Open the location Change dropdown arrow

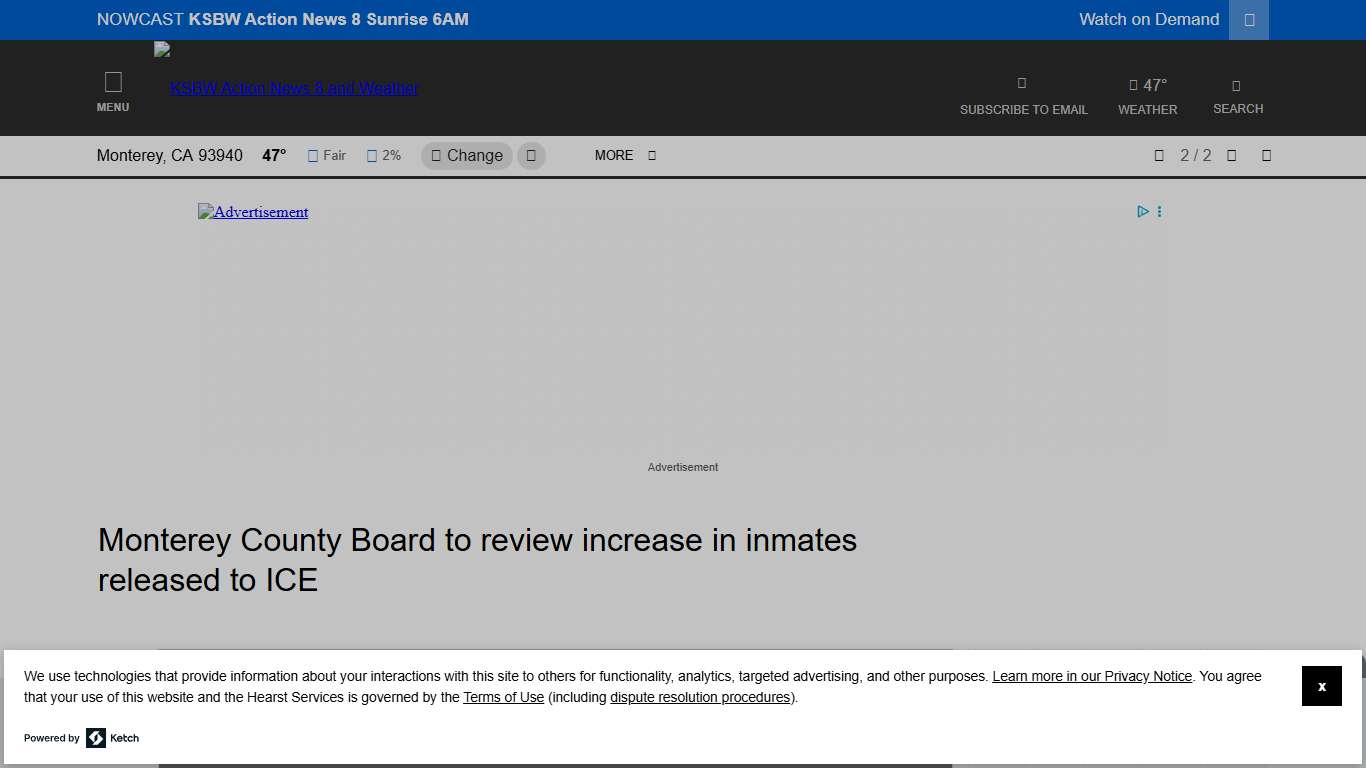(x=531, y=155)
